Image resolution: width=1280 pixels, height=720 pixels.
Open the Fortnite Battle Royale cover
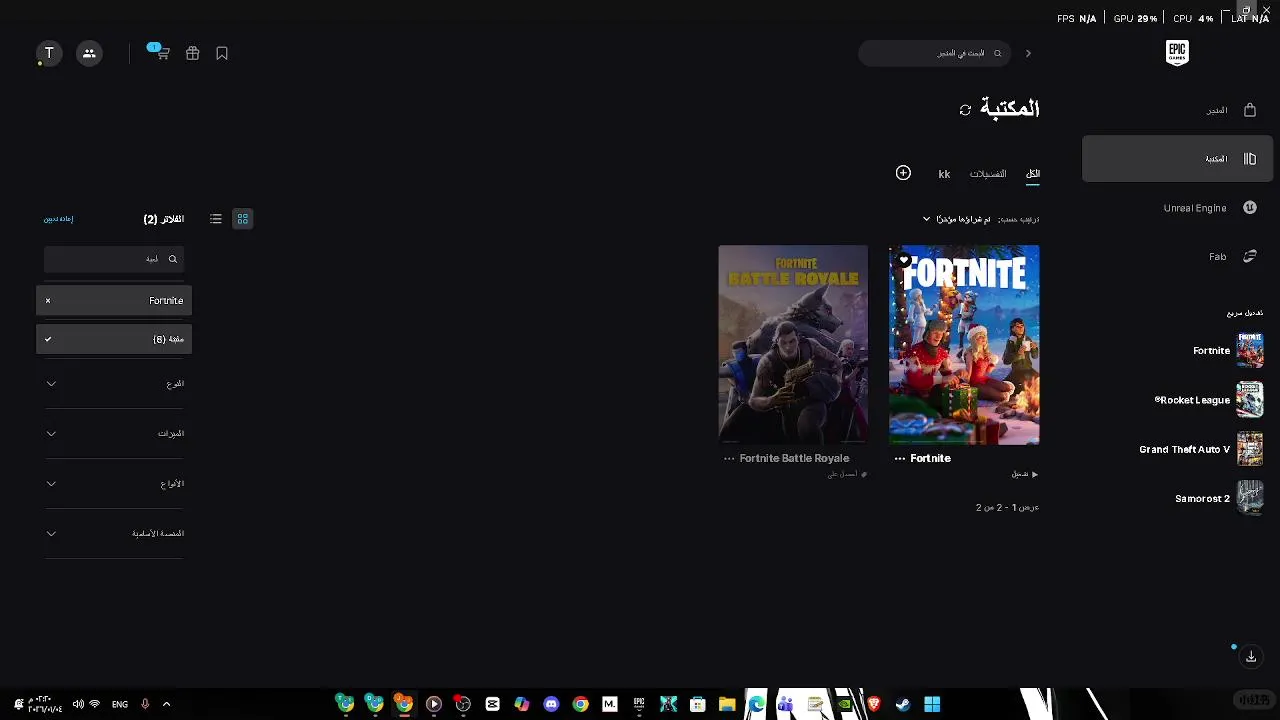click(x=793, y=345)
